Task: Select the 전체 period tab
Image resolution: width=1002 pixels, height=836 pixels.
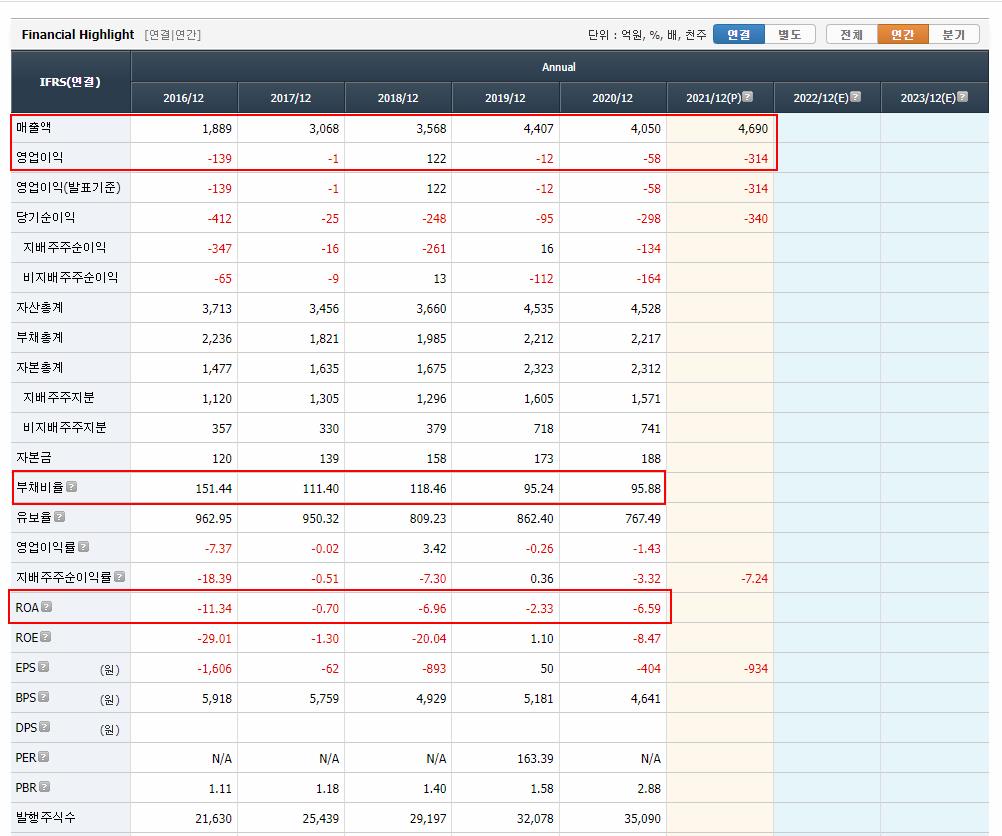Action: tap(852, 35)
